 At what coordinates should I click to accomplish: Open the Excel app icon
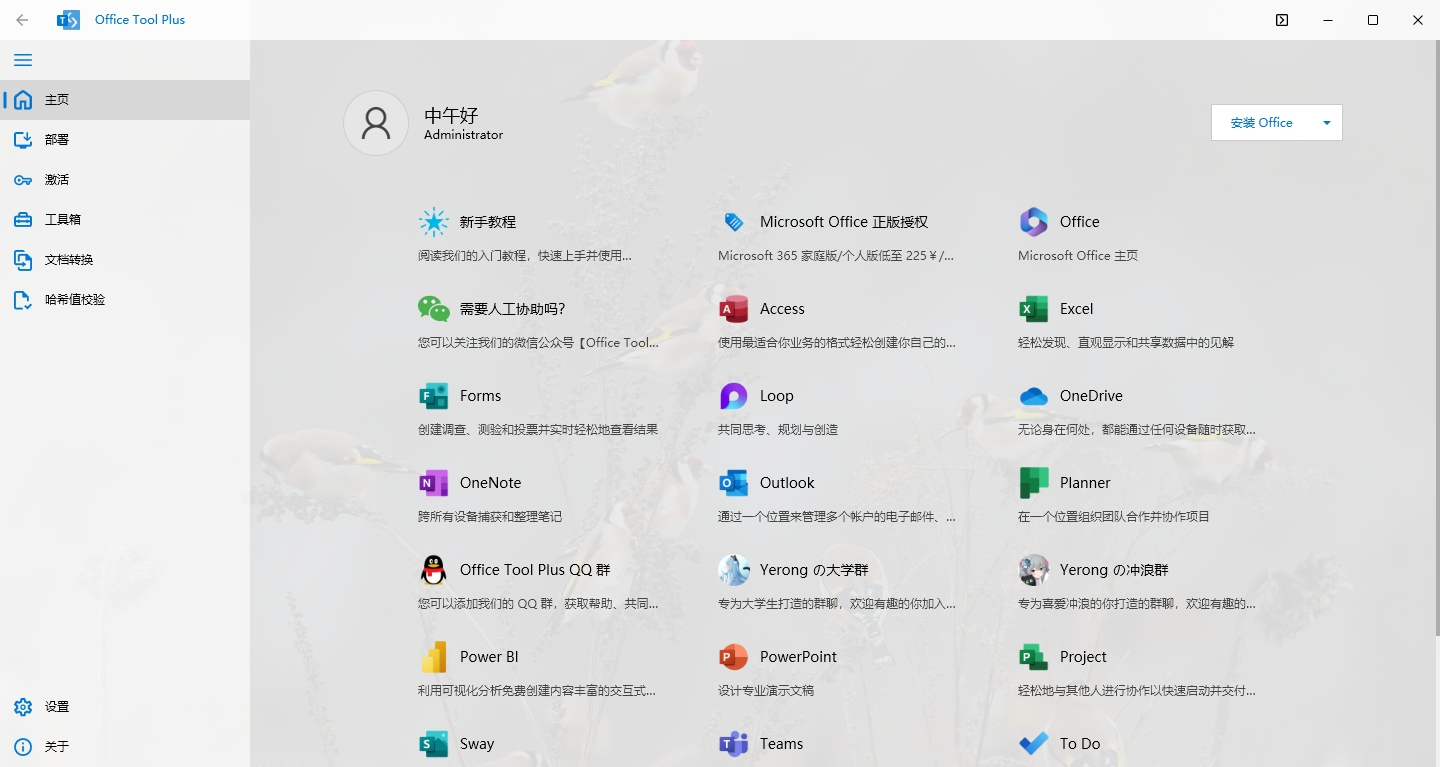click(1034, 309)
